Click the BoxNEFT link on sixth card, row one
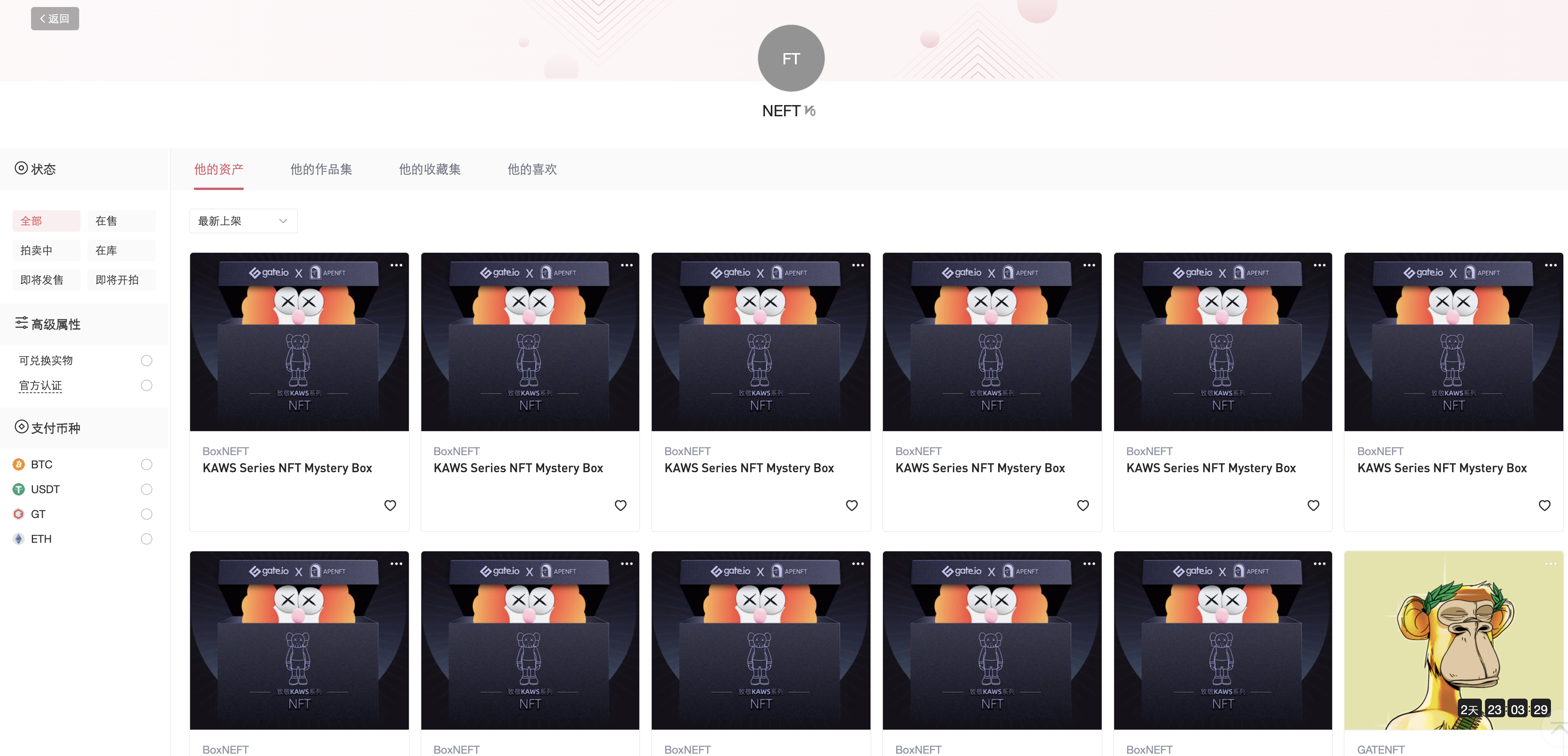The height and width of the screenshot is (756, 1568). 1381,451
